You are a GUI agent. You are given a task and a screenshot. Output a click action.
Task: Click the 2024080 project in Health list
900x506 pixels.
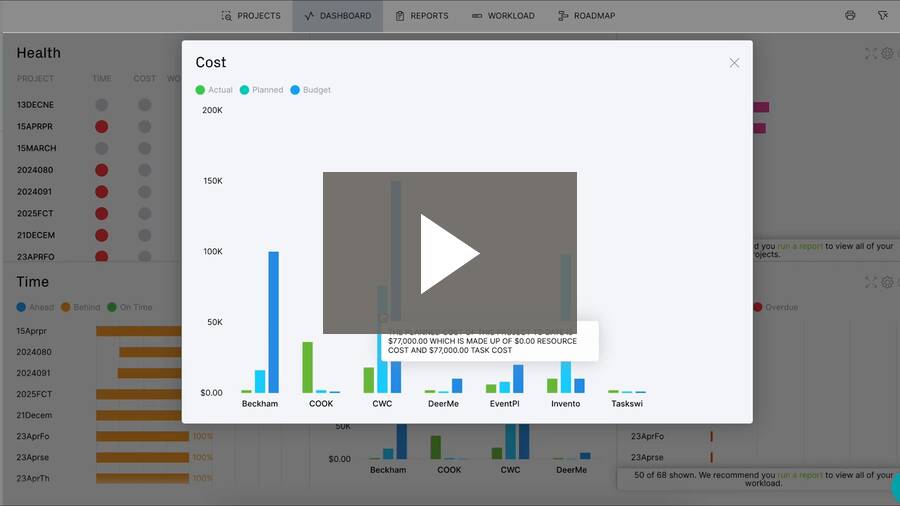35,170
